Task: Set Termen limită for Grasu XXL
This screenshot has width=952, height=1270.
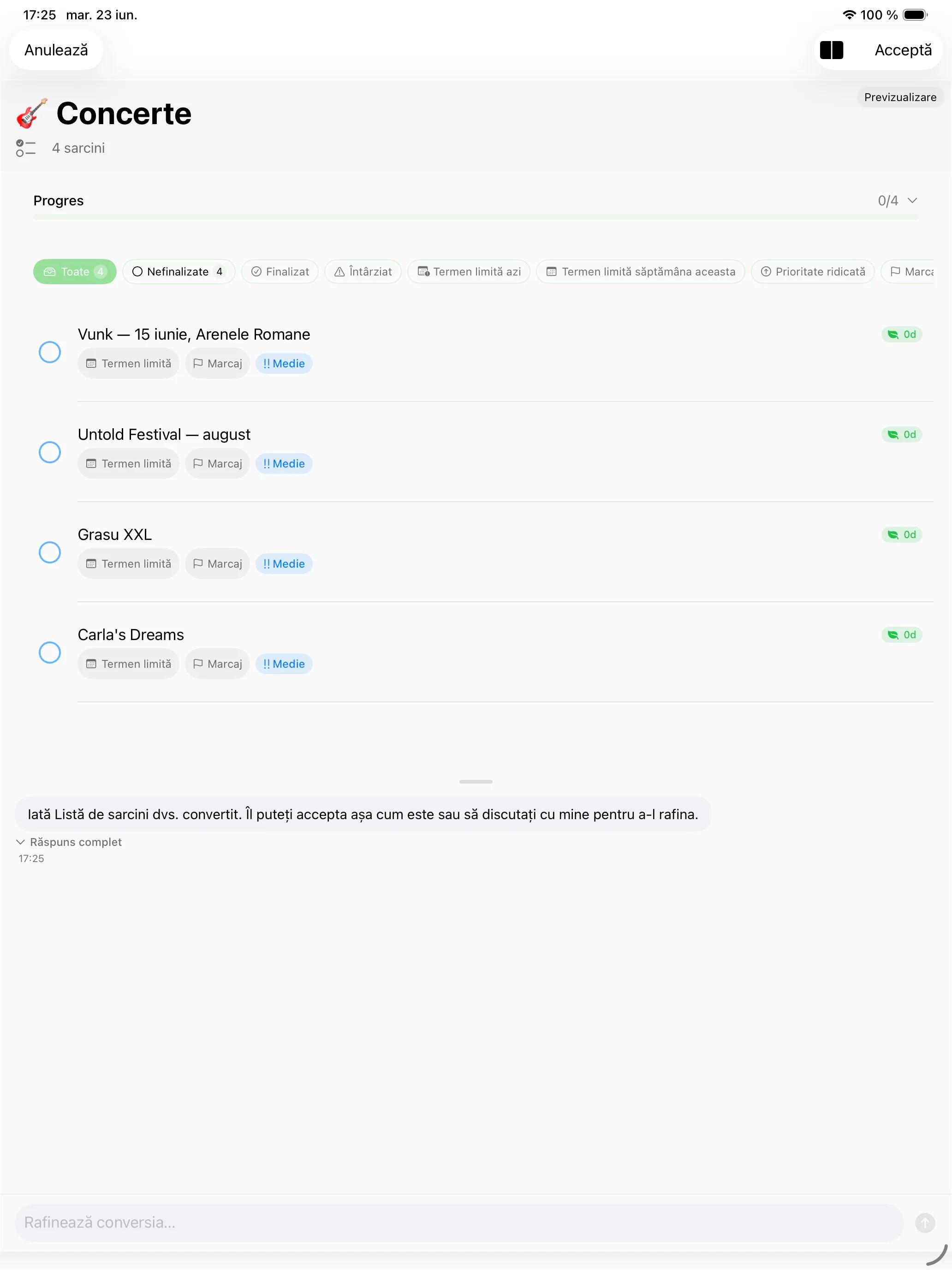Action: [129, 564]
